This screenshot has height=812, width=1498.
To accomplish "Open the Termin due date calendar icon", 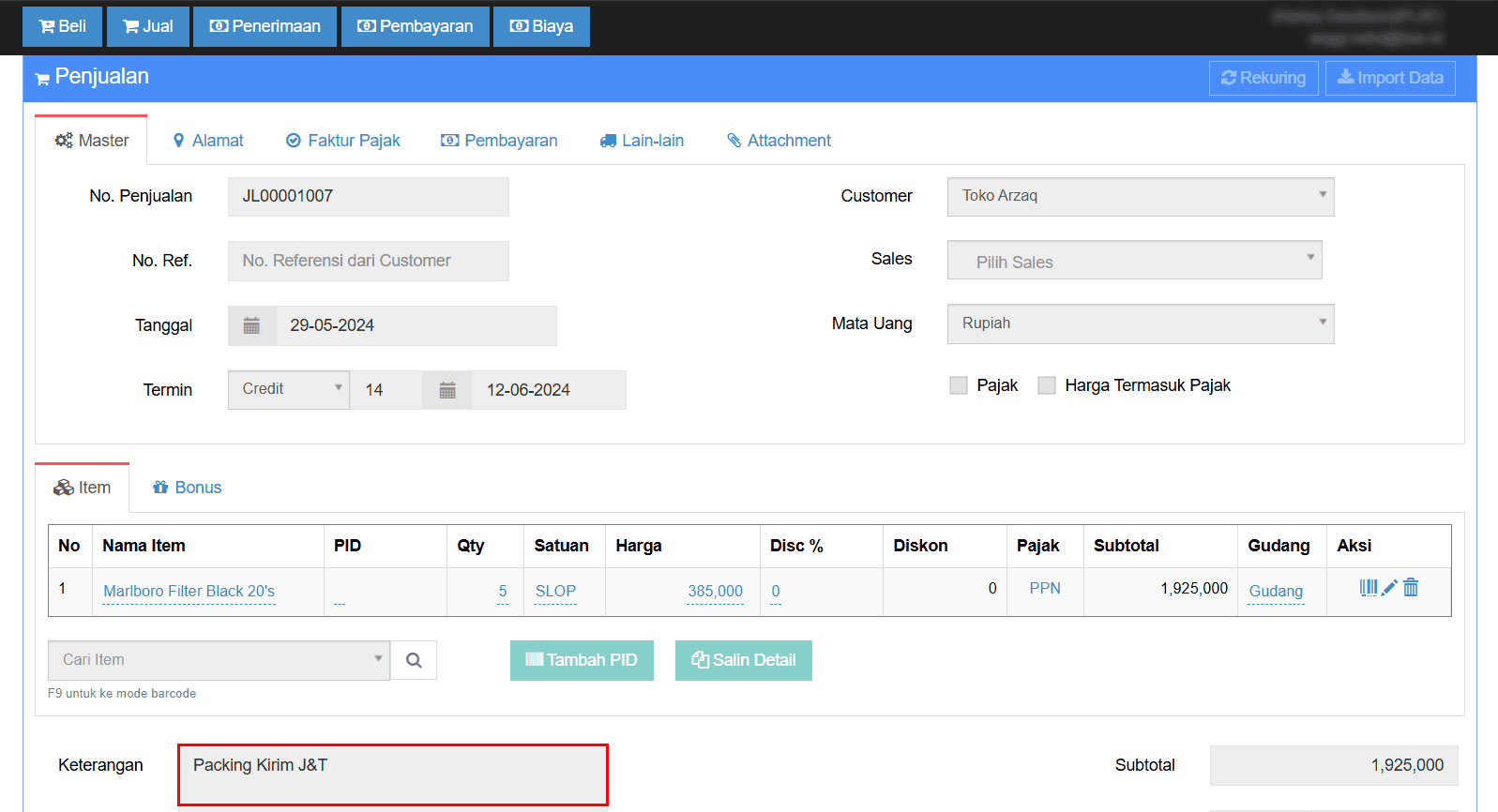I will [x=447, y=390].
